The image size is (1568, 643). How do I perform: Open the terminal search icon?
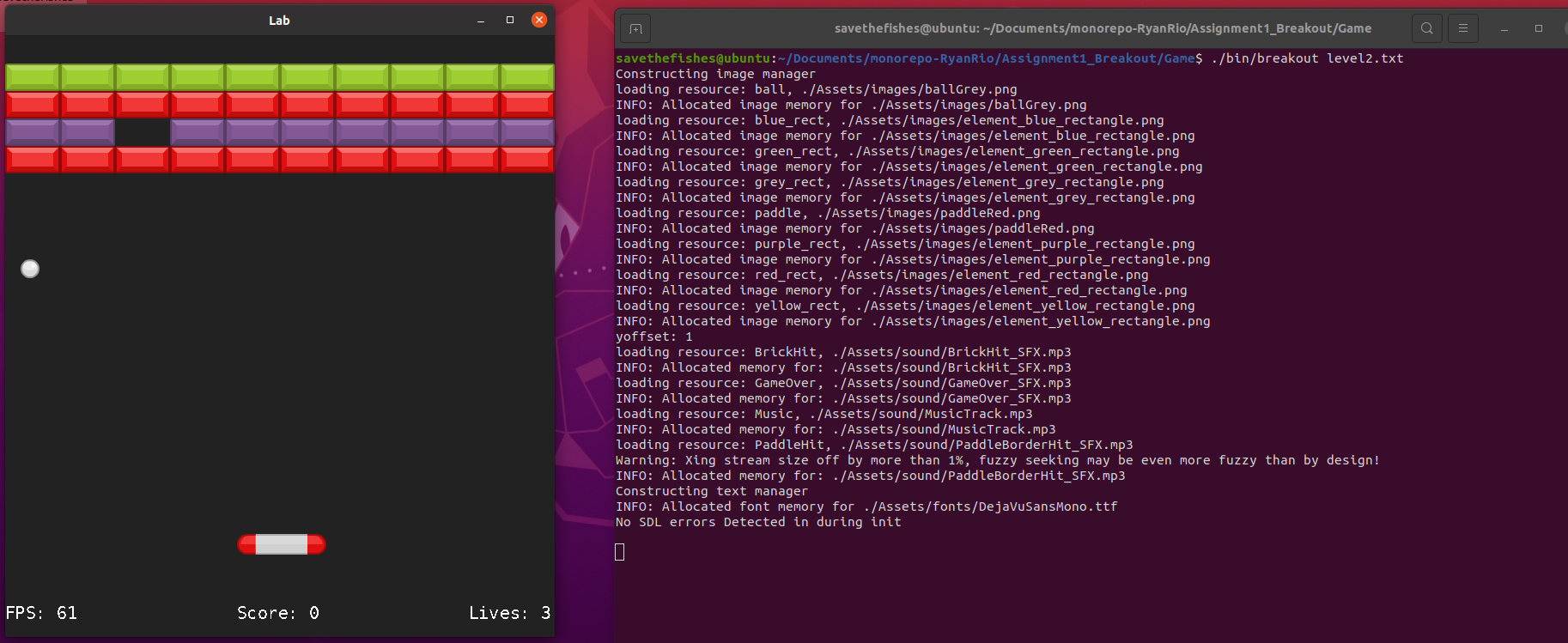coord(1426,28)
